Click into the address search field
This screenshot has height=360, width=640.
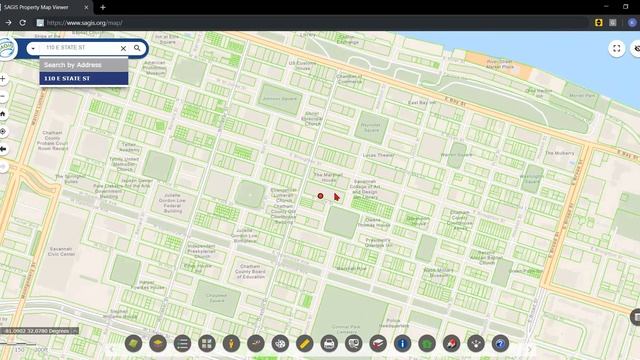pos(80,48)
